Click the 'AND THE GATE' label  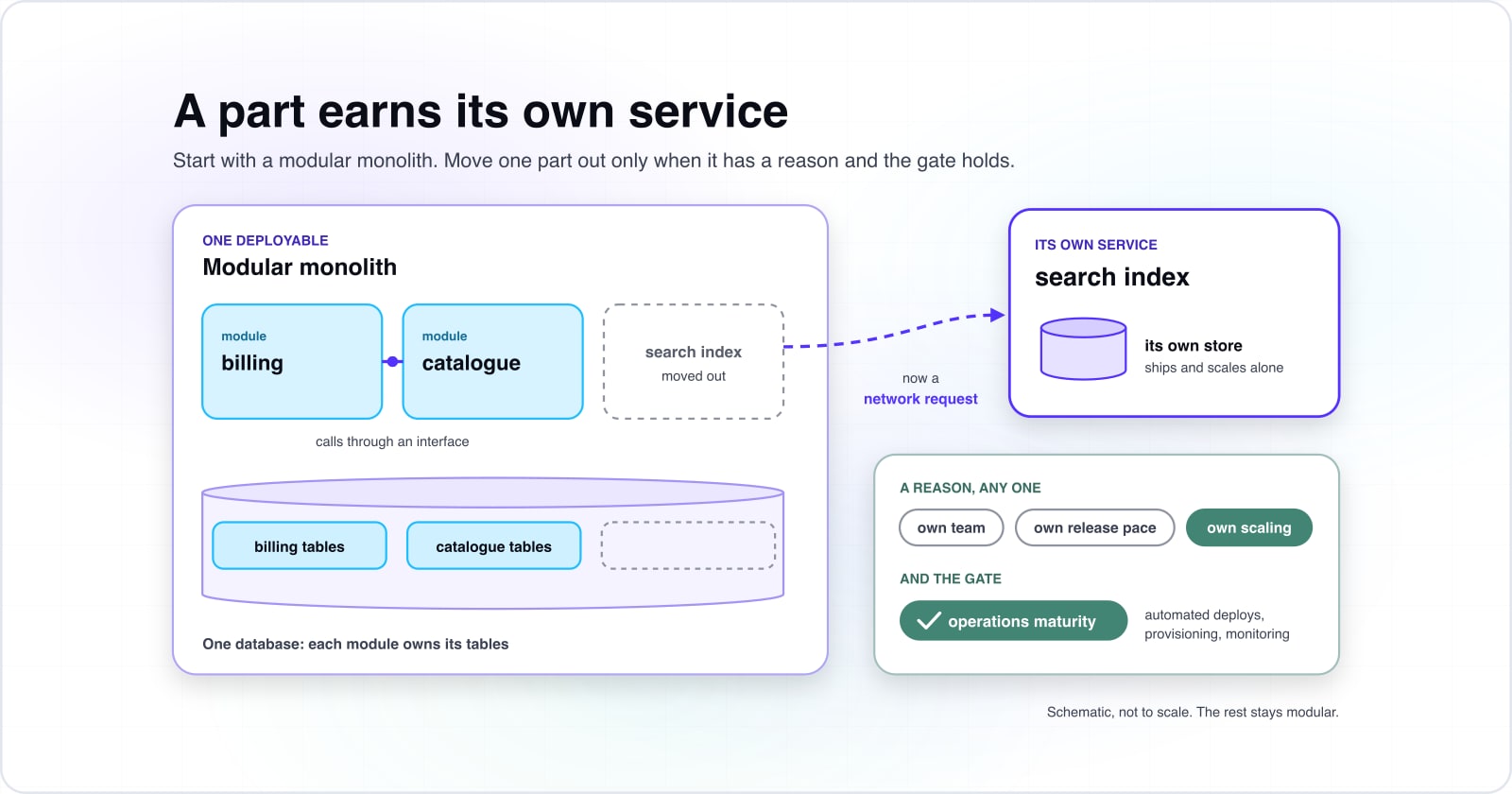pyautogui.click(x=951, y=578)
